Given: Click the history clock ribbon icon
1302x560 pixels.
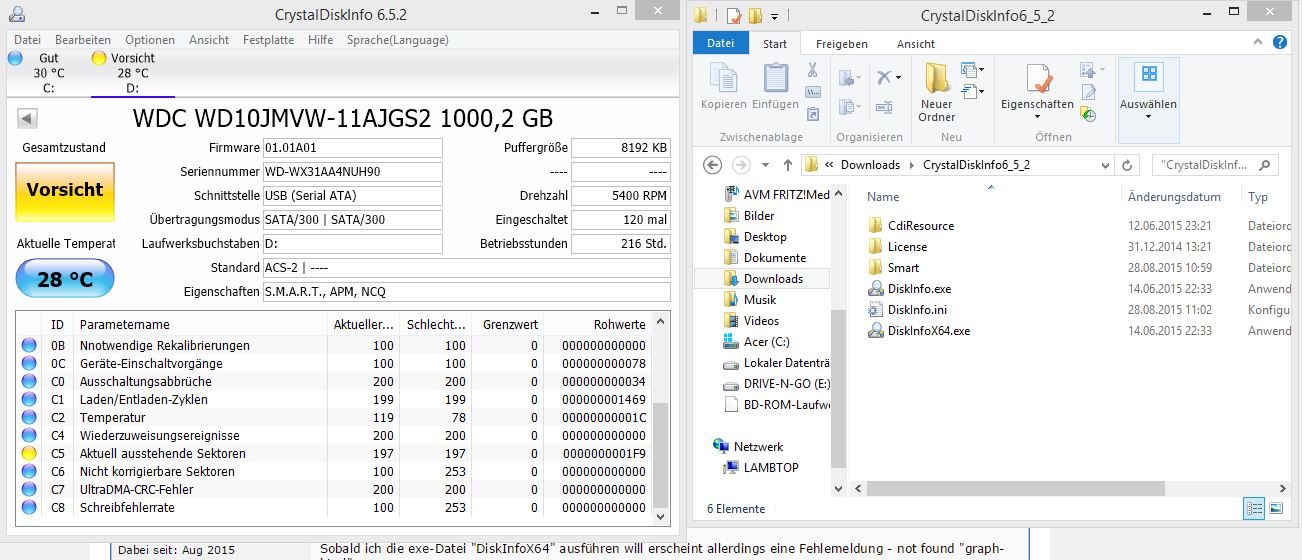Looking at the screenshot, I should coord(1088,114).
